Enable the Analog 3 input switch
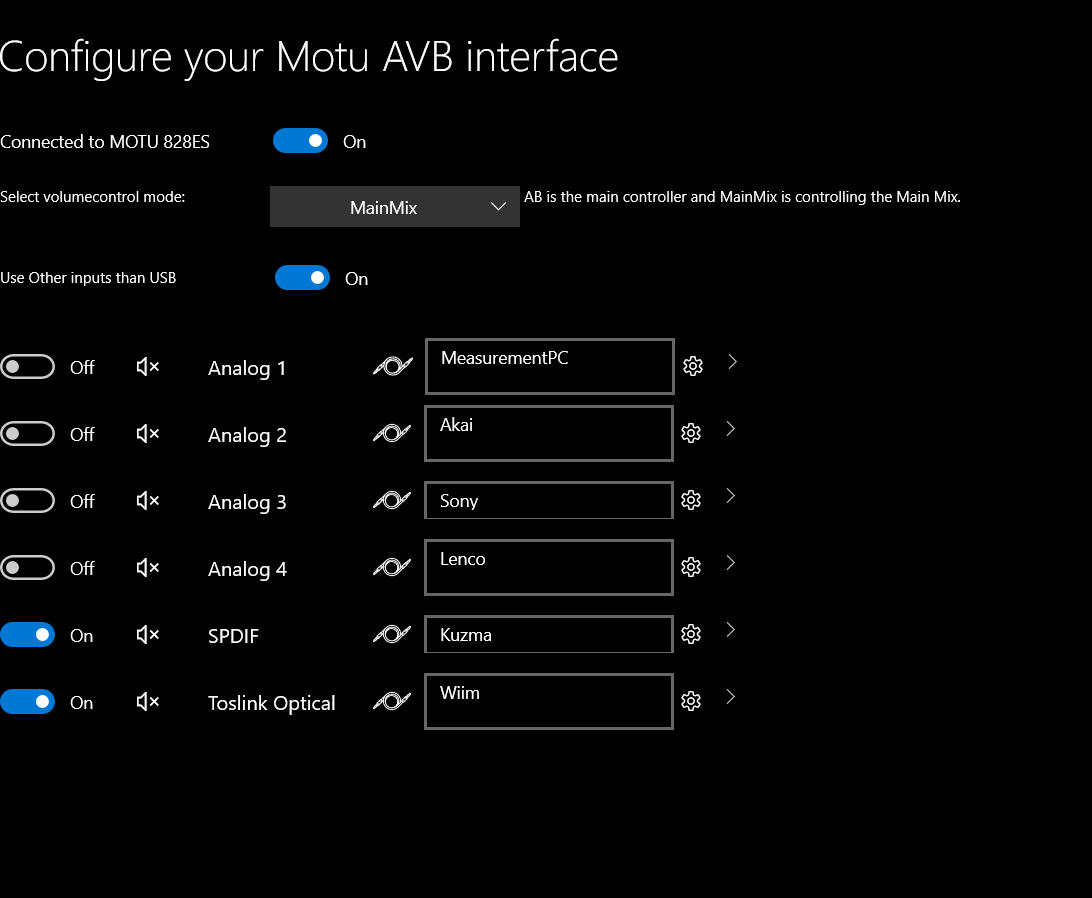The image size is (1092, 898). click(x=28, y=501)
